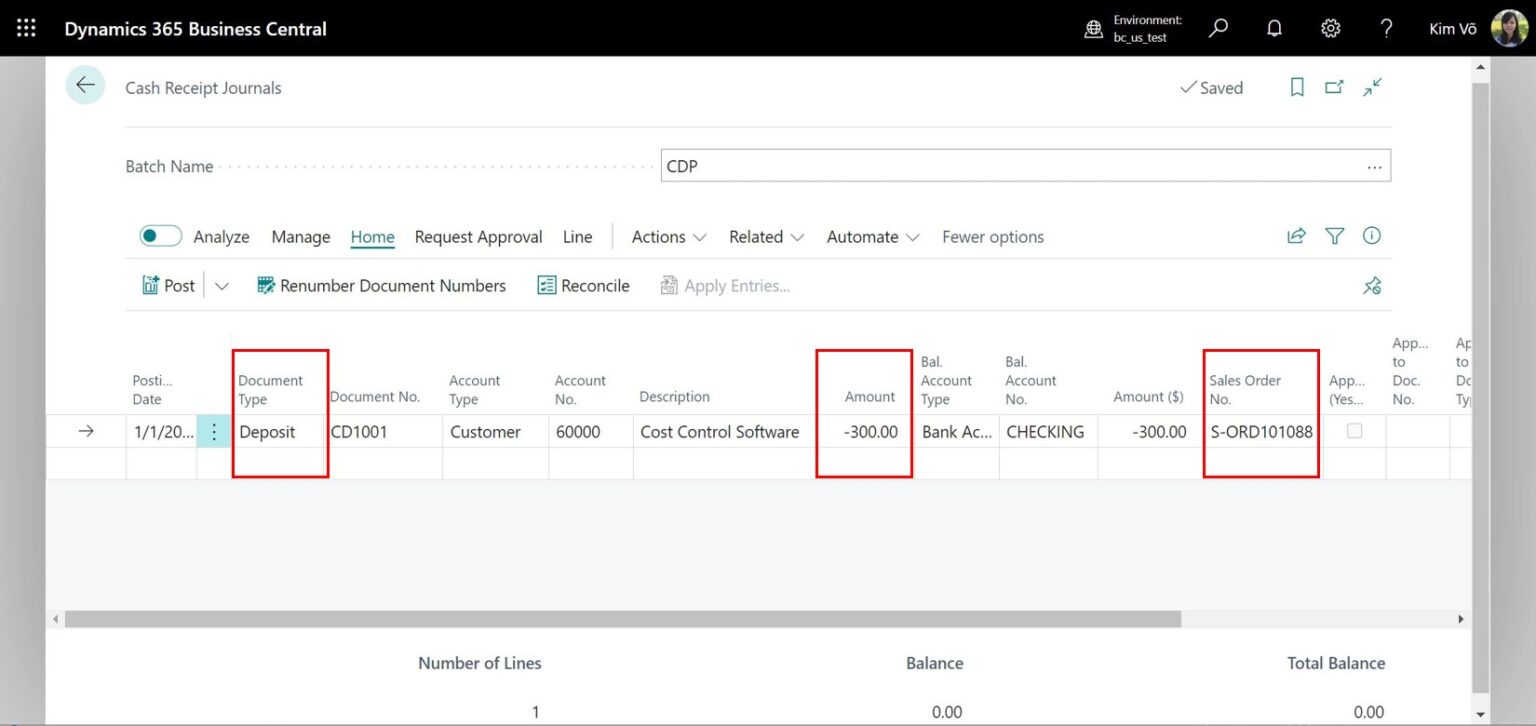Click the Customer account type cell
The image size is (1536, 726).
point(495,432)
